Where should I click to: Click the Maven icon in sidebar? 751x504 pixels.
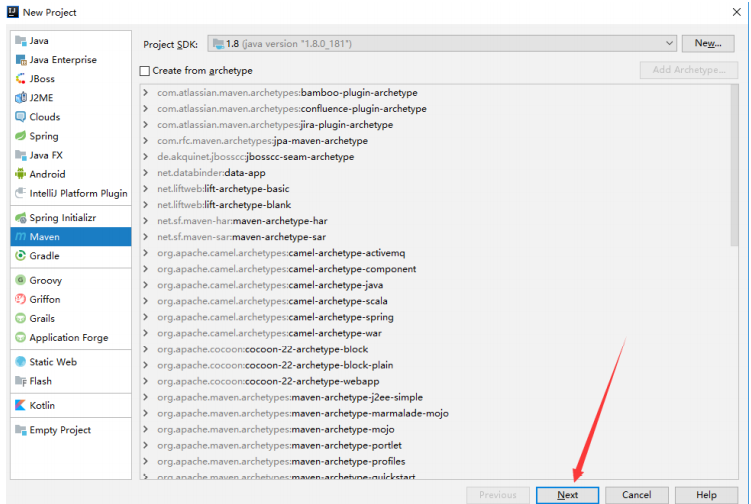tap(21, 237)
